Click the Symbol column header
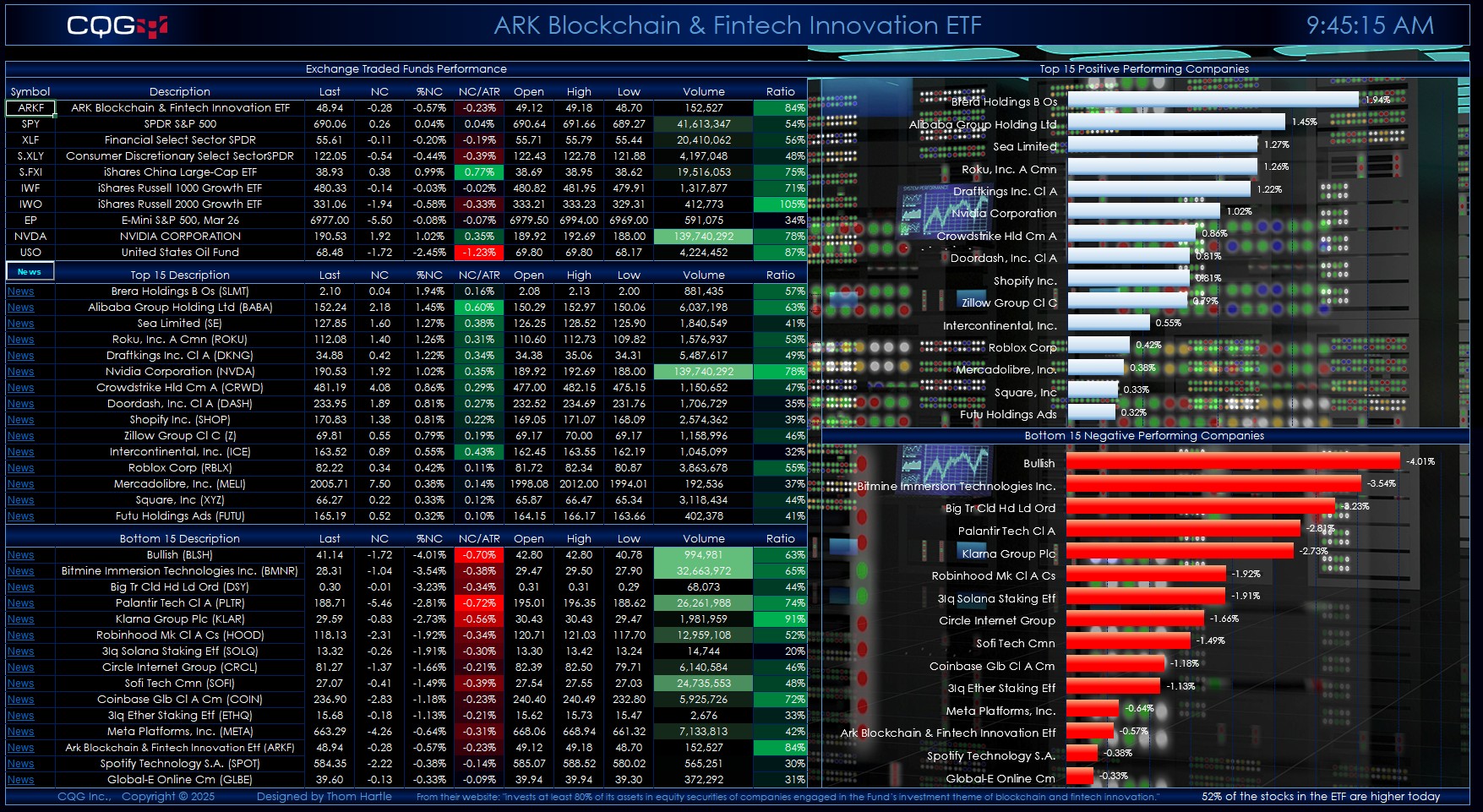 coord(30,91)
